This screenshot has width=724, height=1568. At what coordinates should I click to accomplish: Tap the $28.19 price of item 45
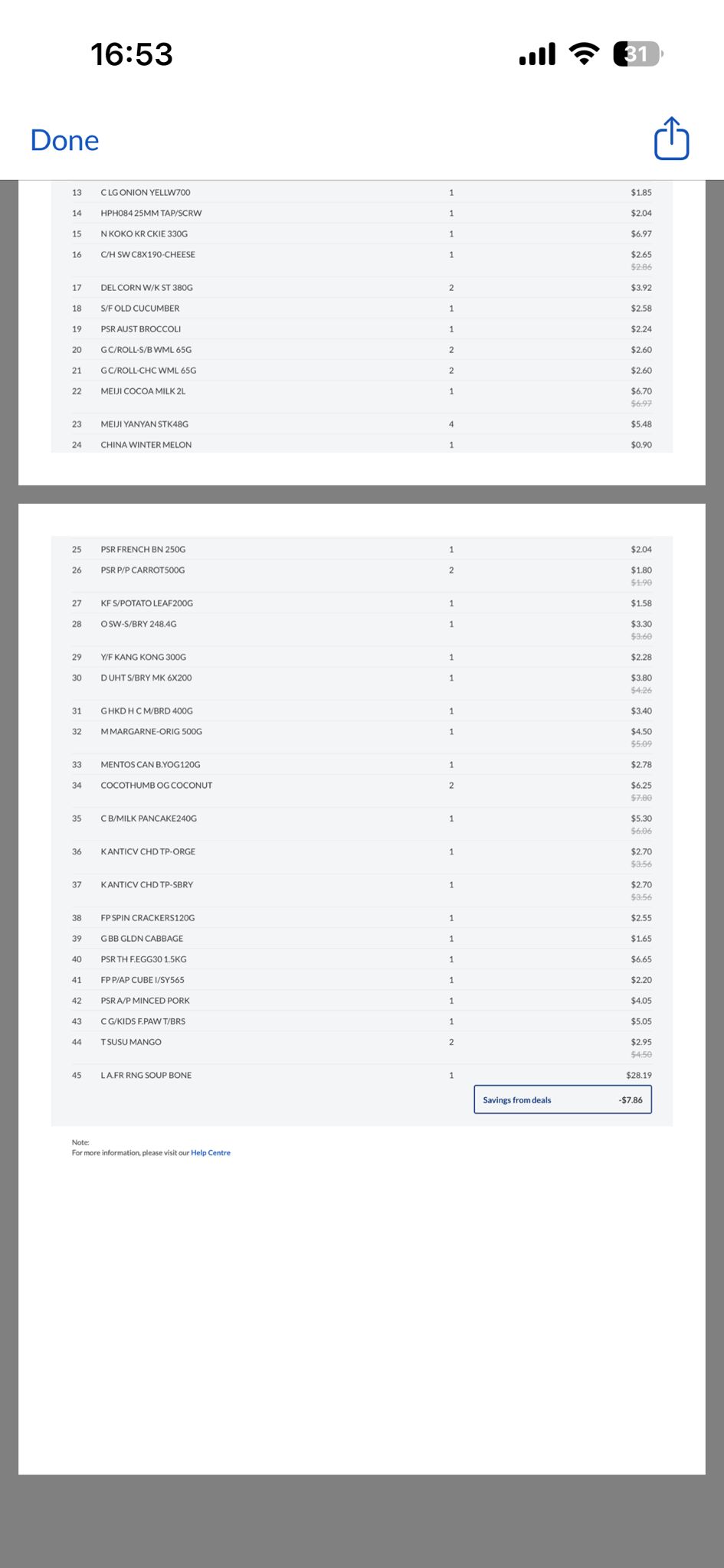tap(639, 1075)
